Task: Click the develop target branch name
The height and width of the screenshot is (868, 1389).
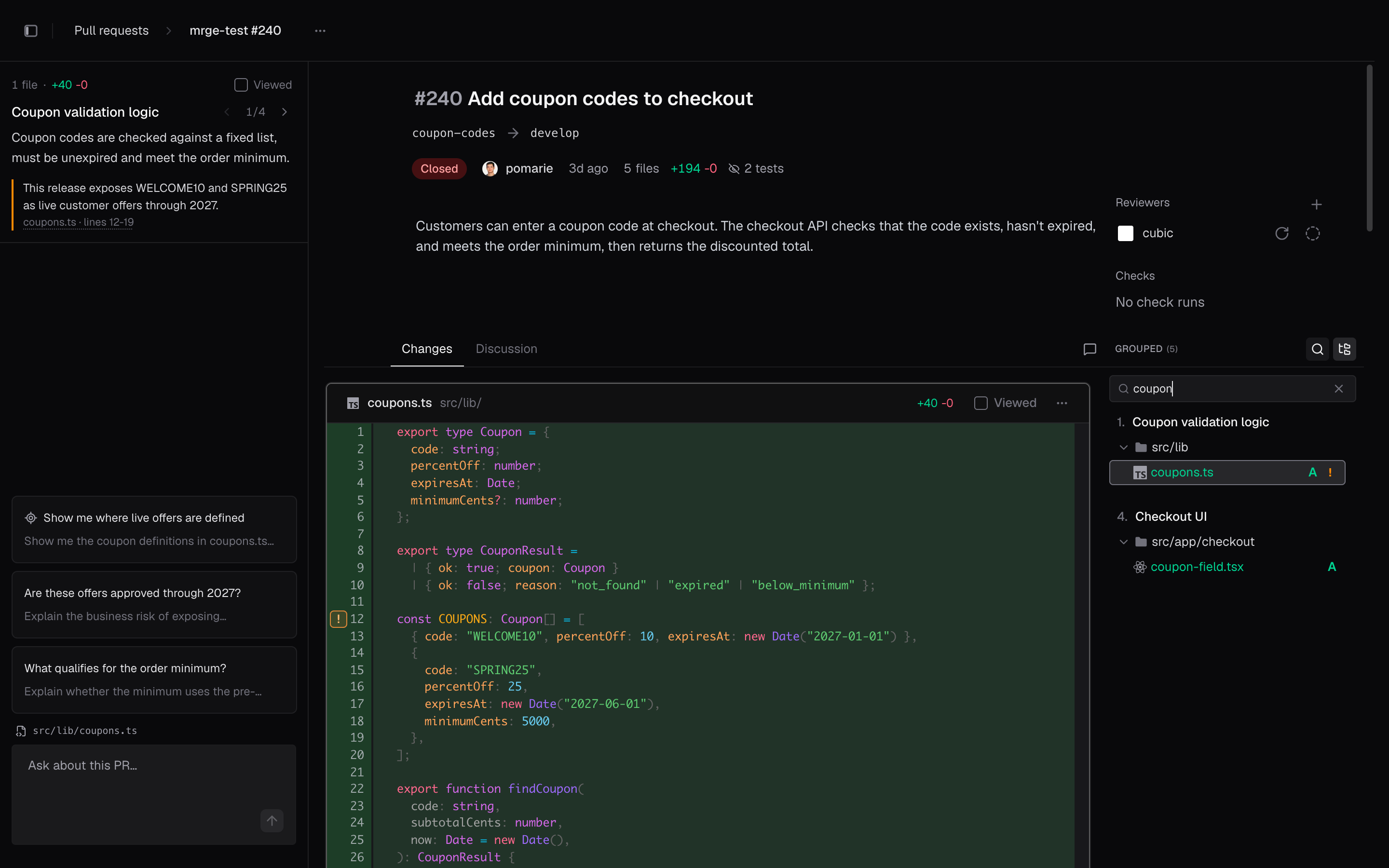Action: point(555,133)
